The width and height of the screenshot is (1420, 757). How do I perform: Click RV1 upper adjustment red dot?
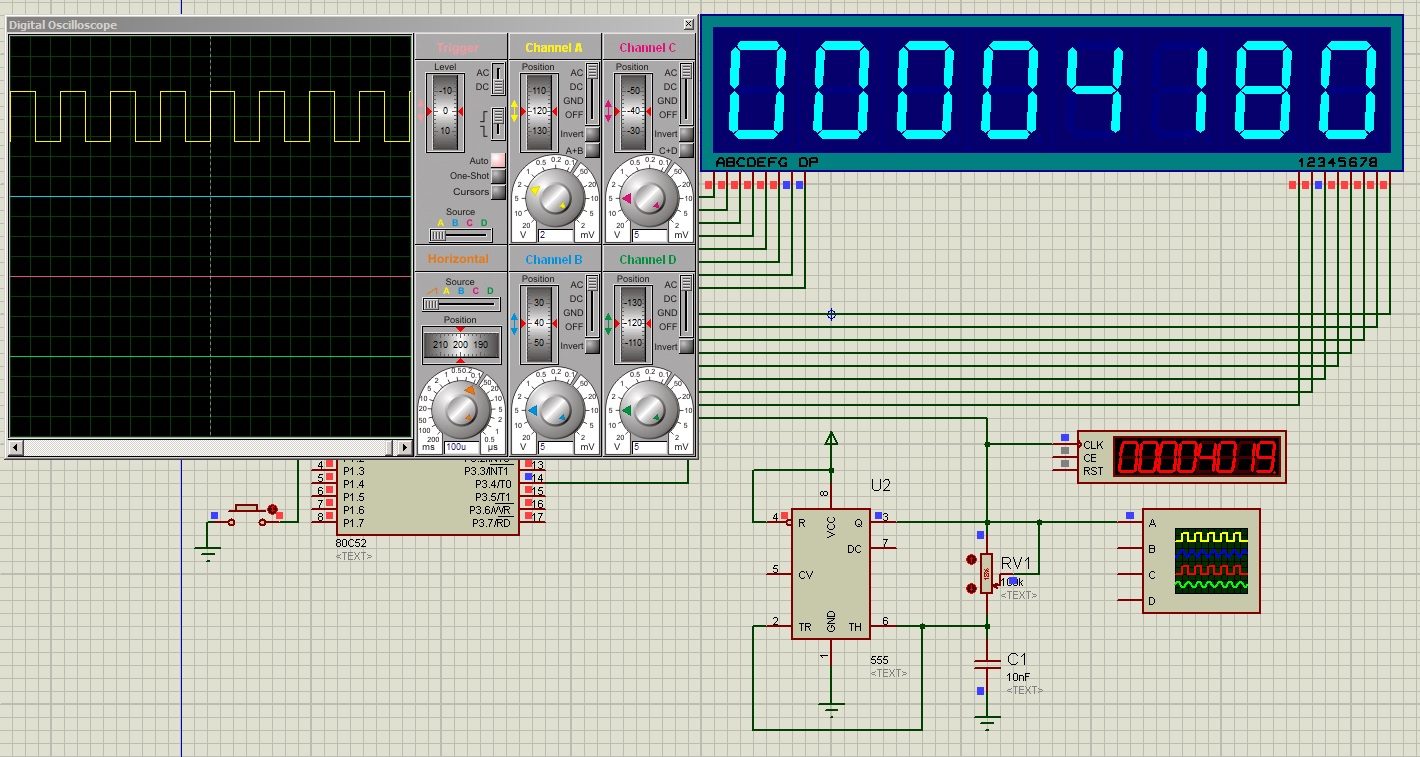970,559
